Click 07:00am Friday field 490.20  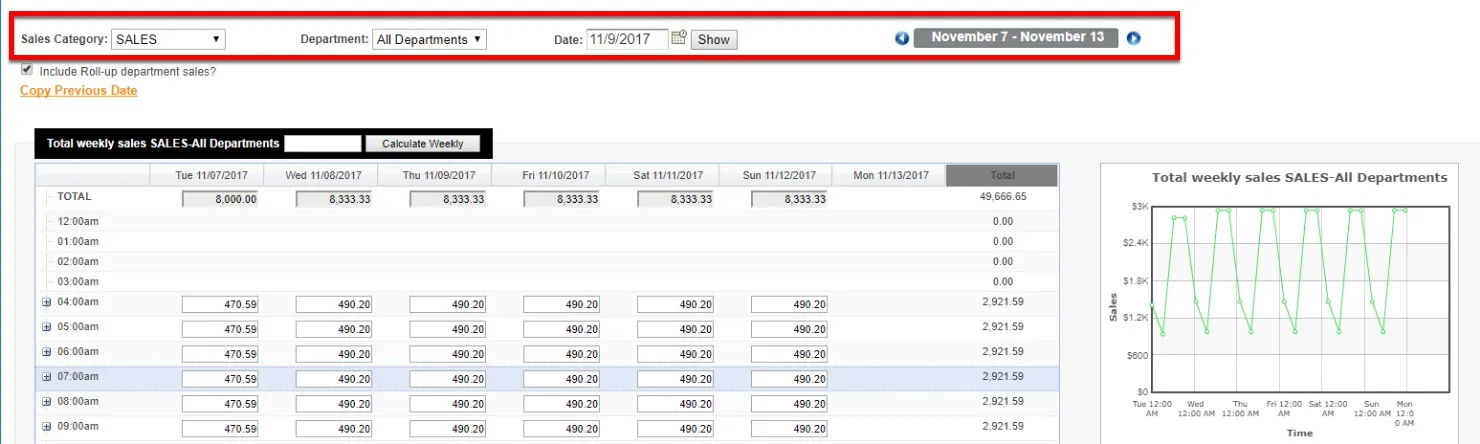pyautogui.click(x=562, y=379)
